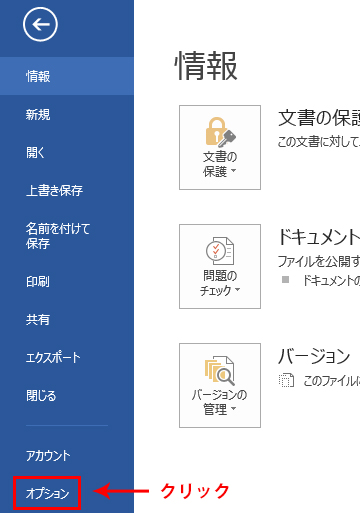Click the manage versions magnifier icon
The width and height of the screenshot is (360, 513).
click(220, 370)
